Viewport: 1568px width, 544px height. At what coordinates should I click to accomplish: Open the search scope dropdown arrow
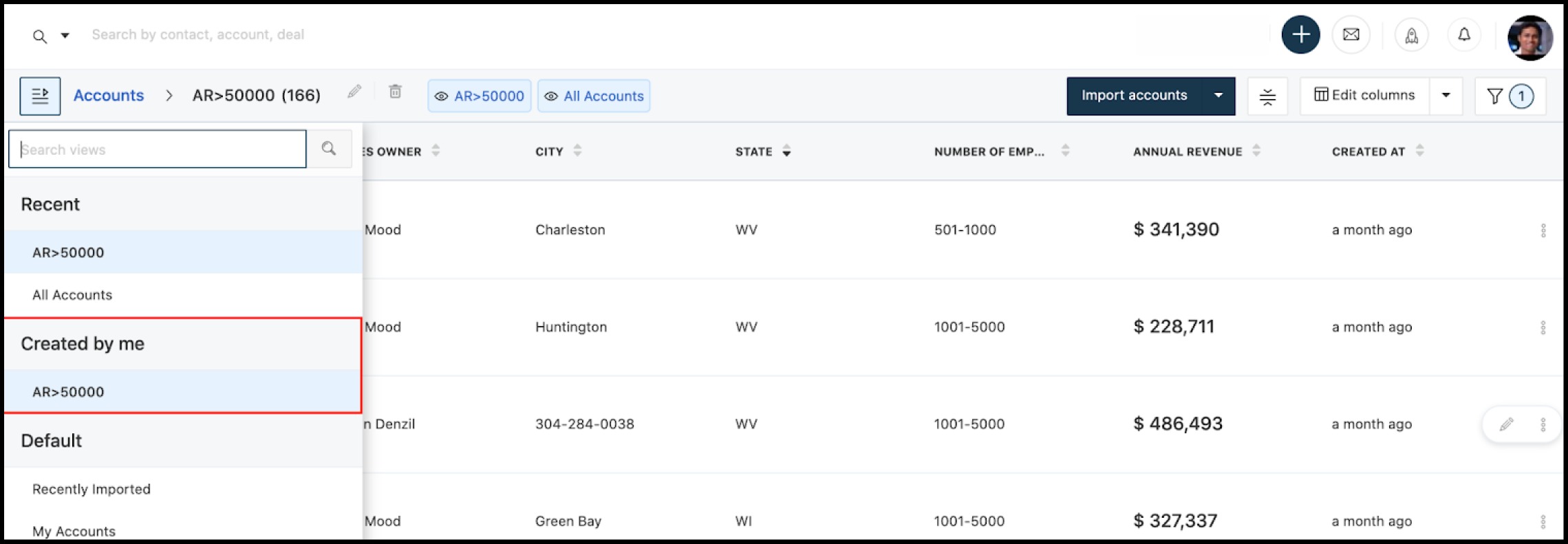point(65,35)
